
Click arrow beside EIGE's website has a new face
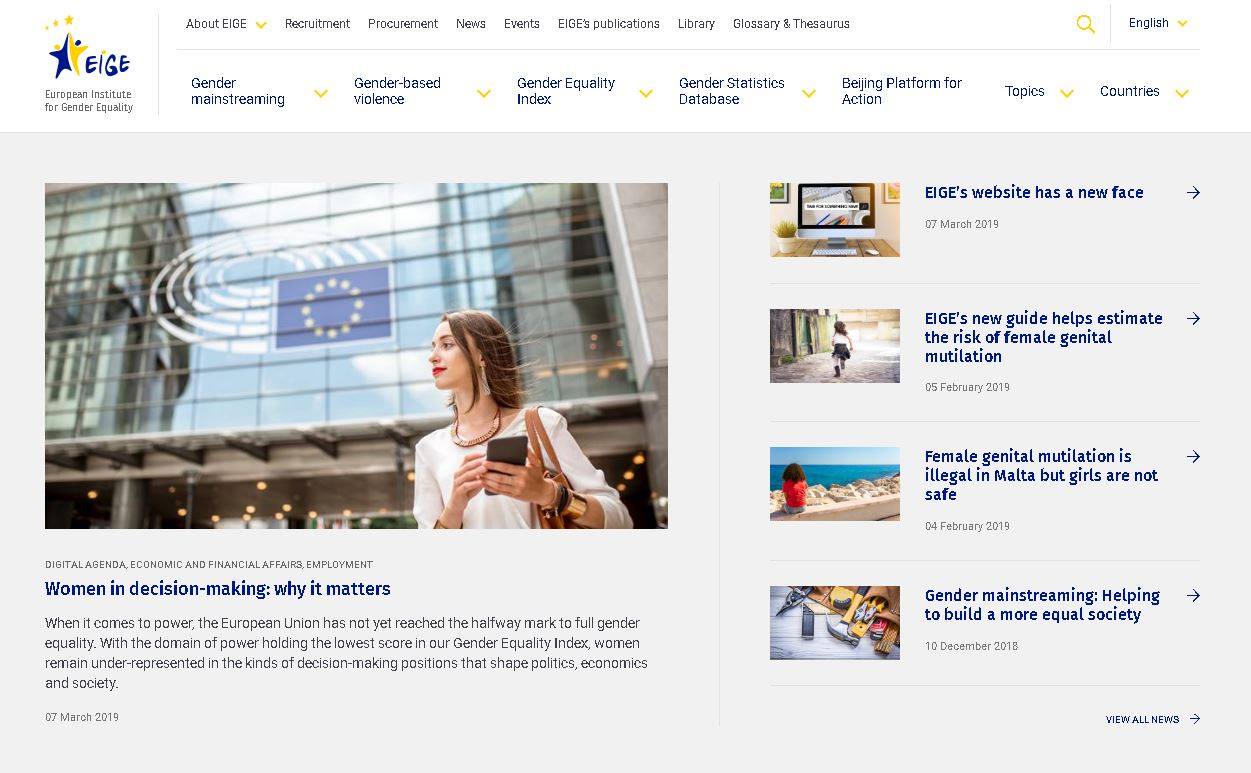point(1193,193)
